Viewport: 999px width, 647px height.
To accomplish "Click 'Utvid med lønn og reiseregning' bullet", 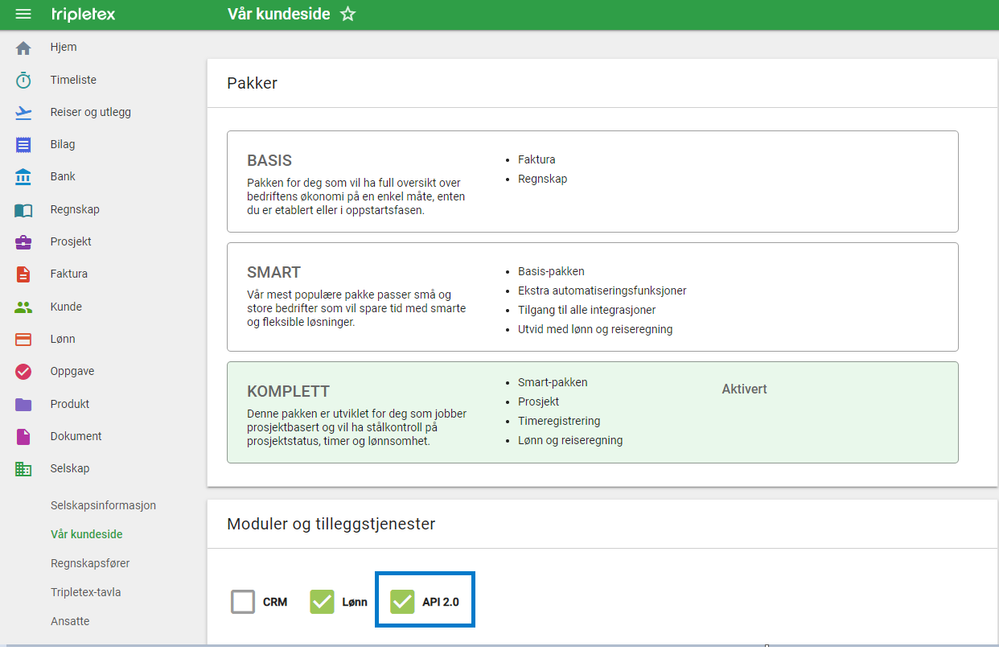I will 595,329.
